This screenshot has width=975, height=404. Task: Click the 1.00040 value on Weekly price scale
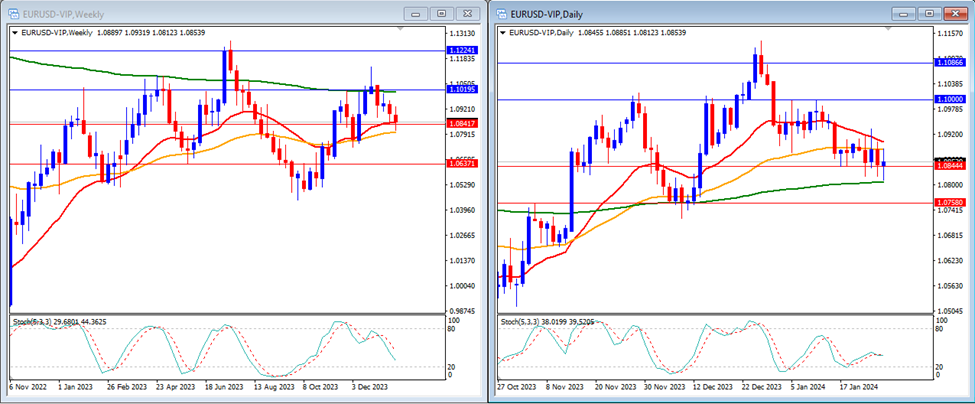461,286
